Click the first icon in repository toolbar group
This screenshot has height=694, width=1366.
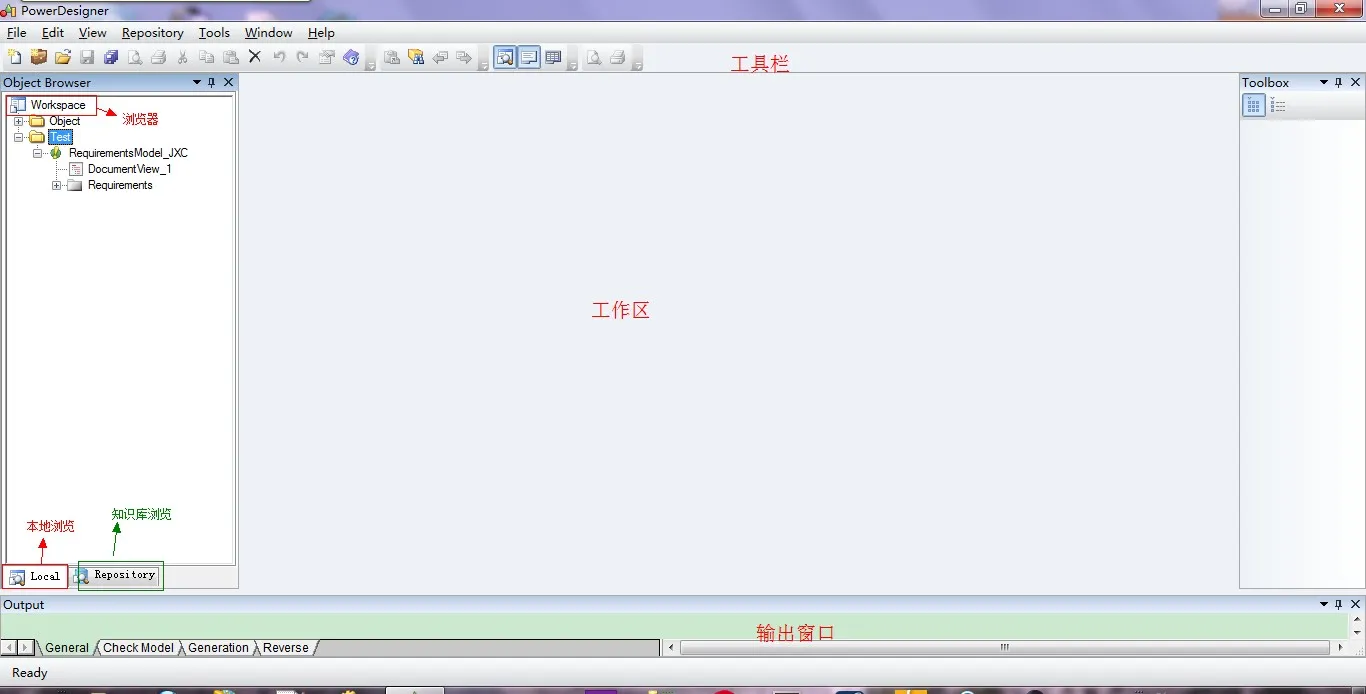[x=392, y=57]
